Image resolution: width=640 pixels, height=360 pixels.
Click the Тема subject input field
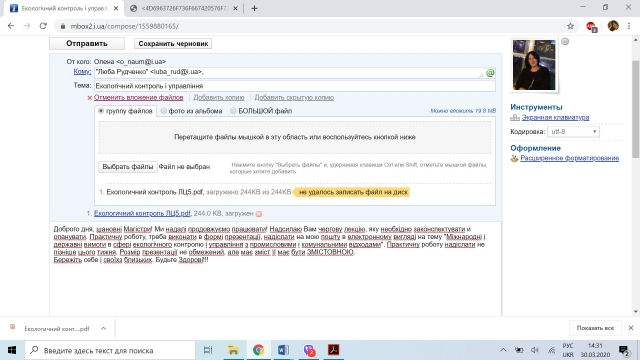point(295,86)
